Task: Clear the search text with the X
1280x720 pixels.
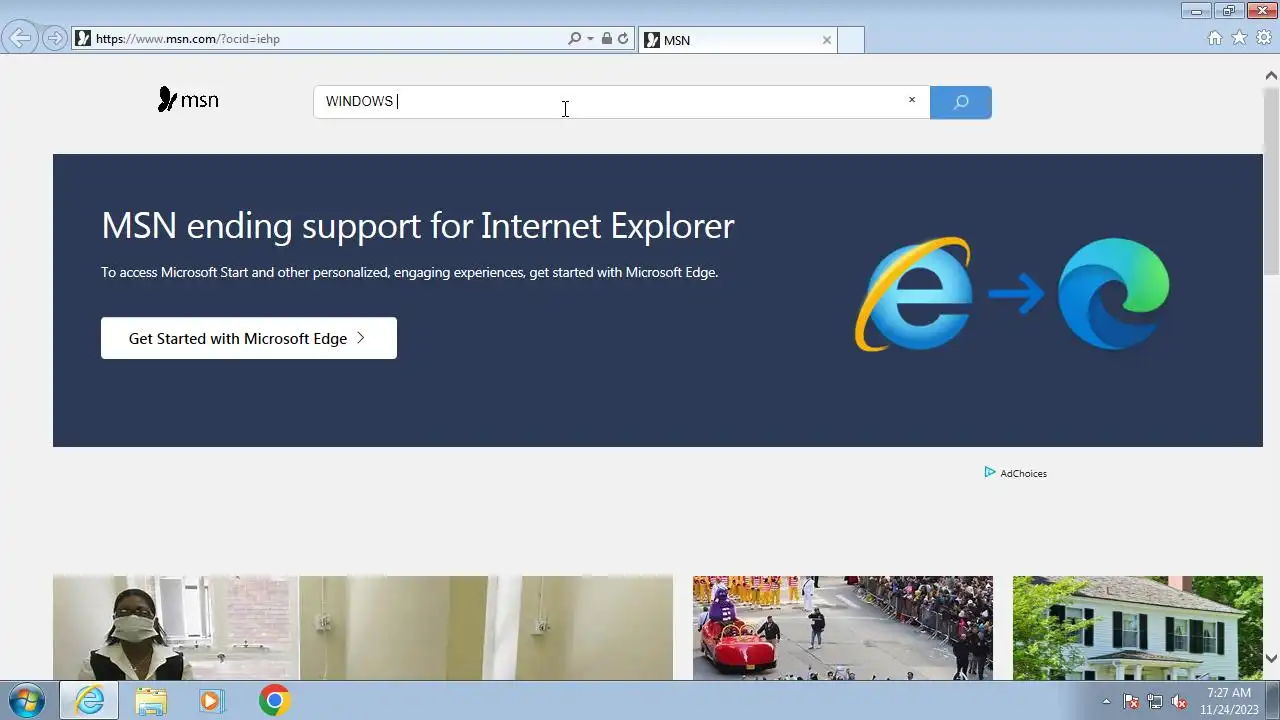Action: (x=911, y=100)
